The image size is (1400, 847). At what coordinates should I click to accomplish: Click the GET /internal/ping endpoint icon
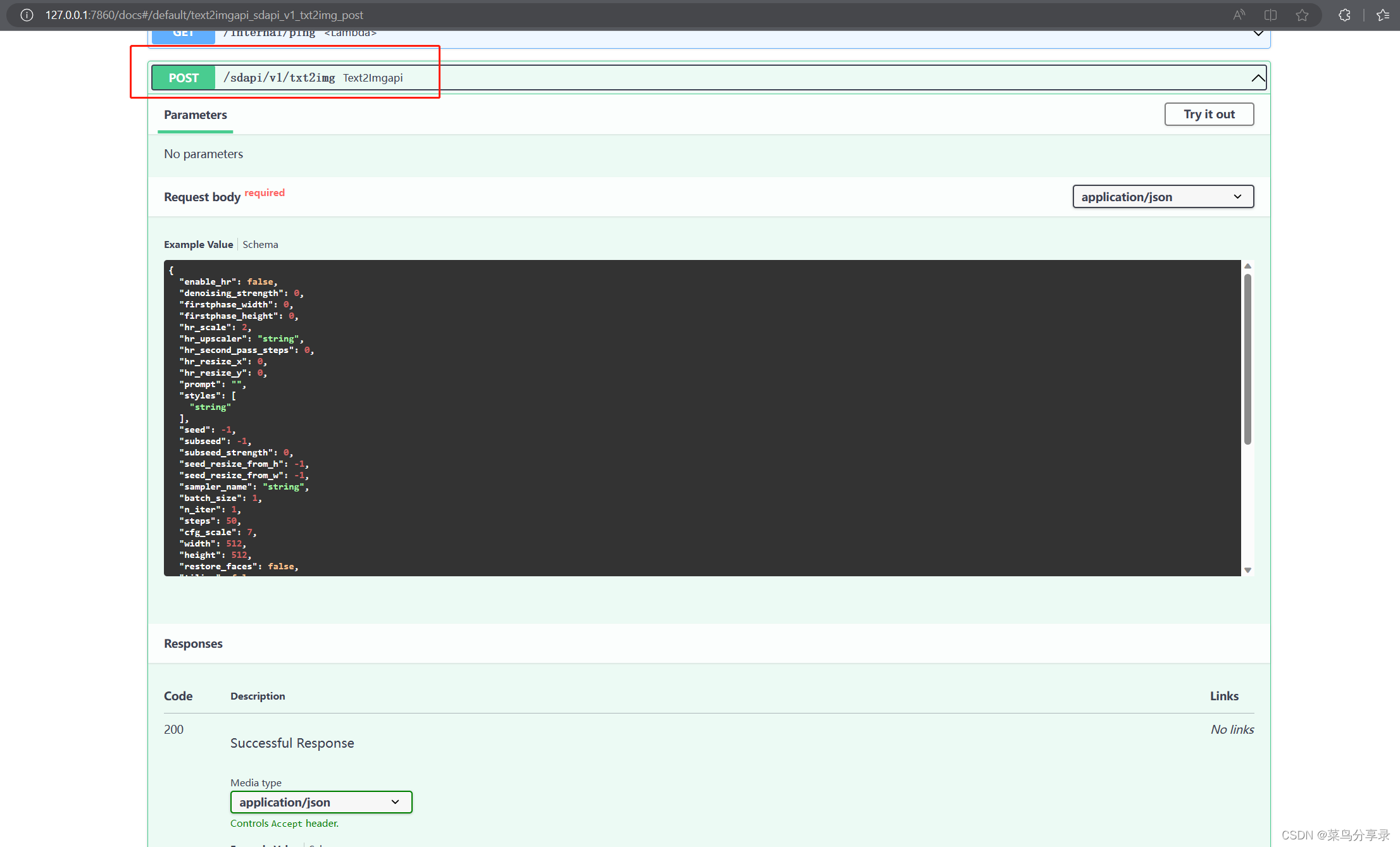[x=184, y=34]
